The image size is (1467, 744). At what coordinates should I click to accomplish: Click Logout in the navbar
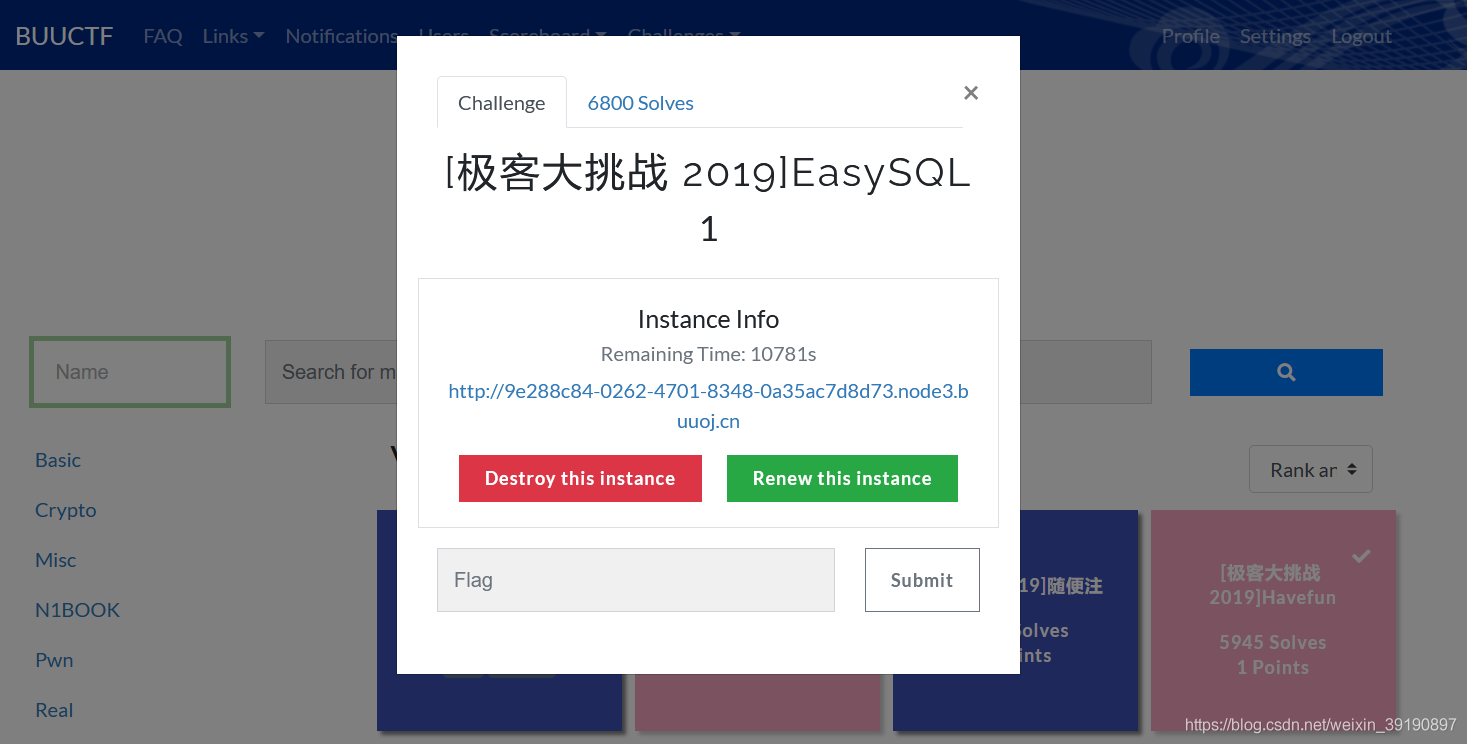(x=1361, y=36)
